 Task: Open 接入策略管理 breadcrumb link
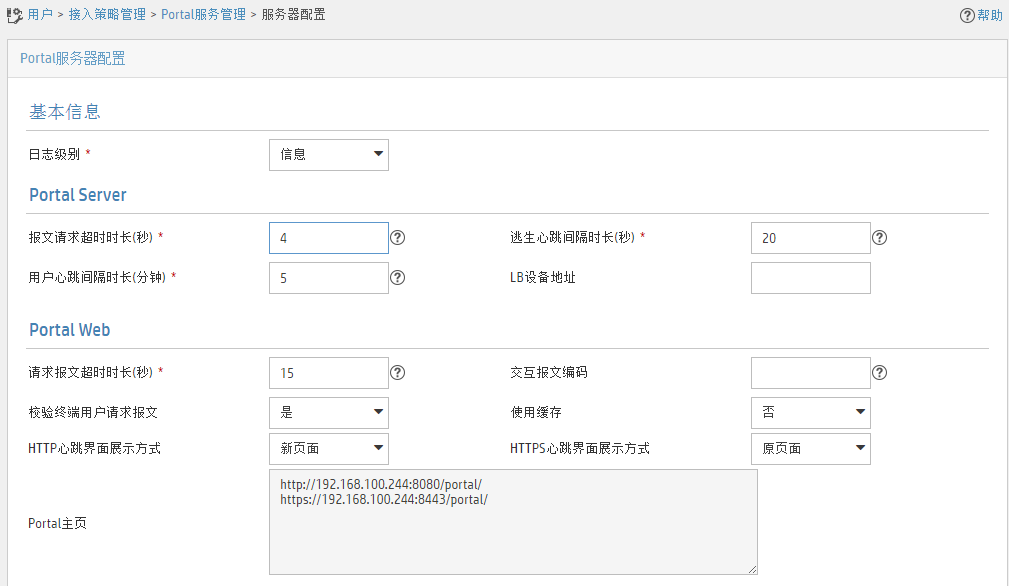pyautogui.click(x=107, y=14)
